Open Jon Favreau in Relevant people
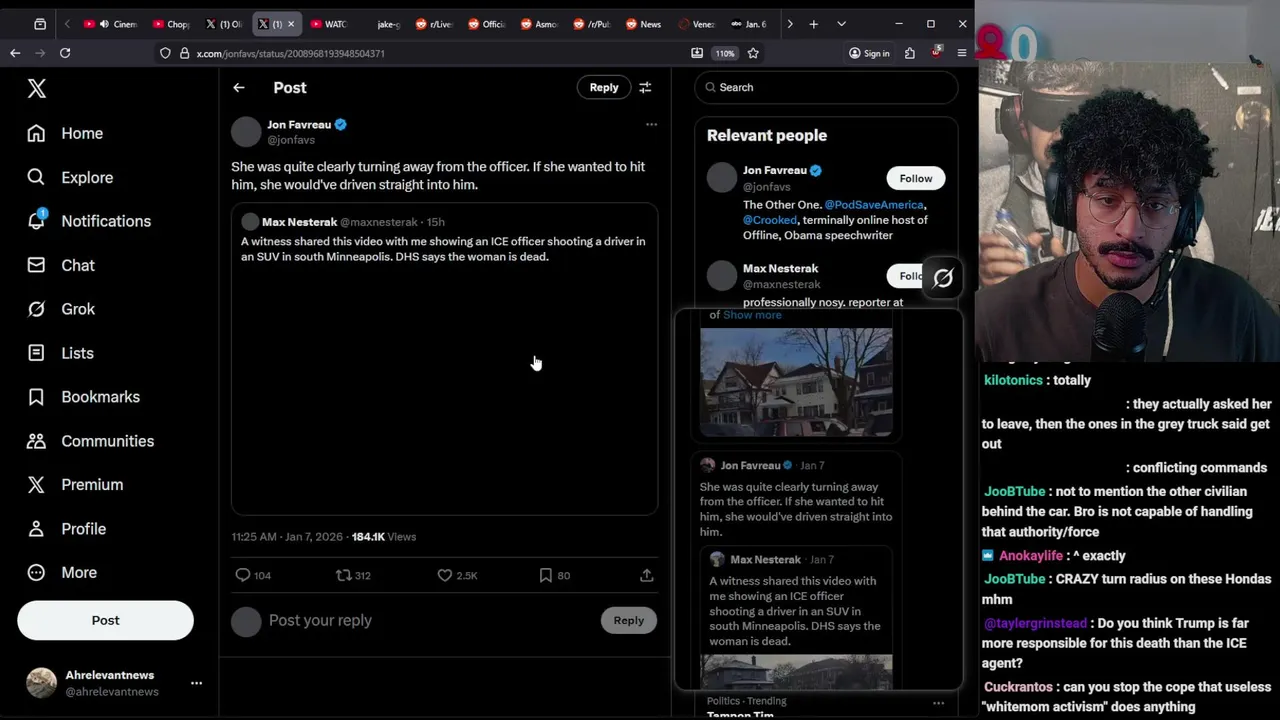Viewport: 1280px width, 720px height. [x=775, y=170]
